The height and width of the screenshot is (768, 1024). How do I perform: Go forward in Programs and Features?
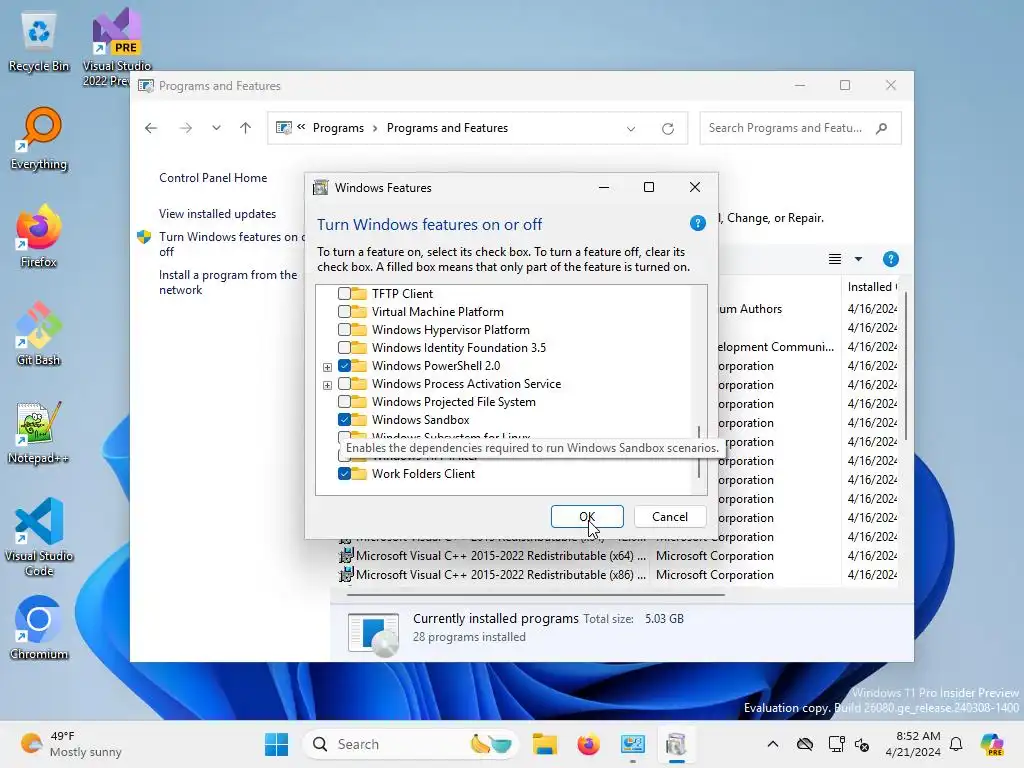coord(186,128)
